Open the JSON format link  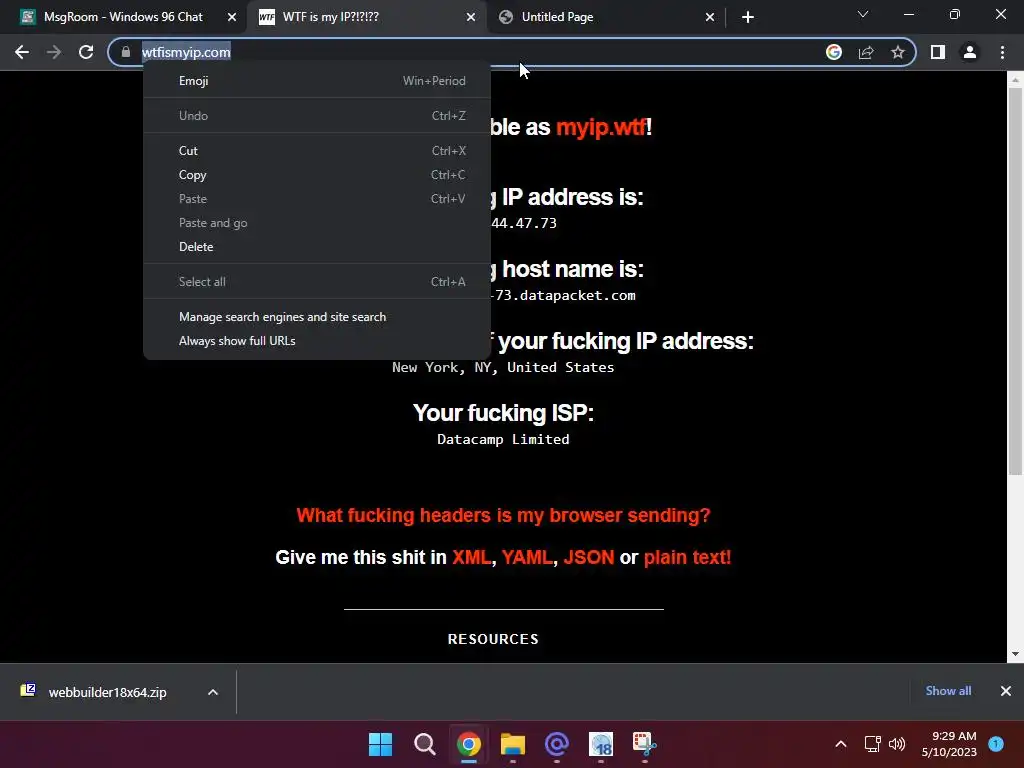[588, 557]
